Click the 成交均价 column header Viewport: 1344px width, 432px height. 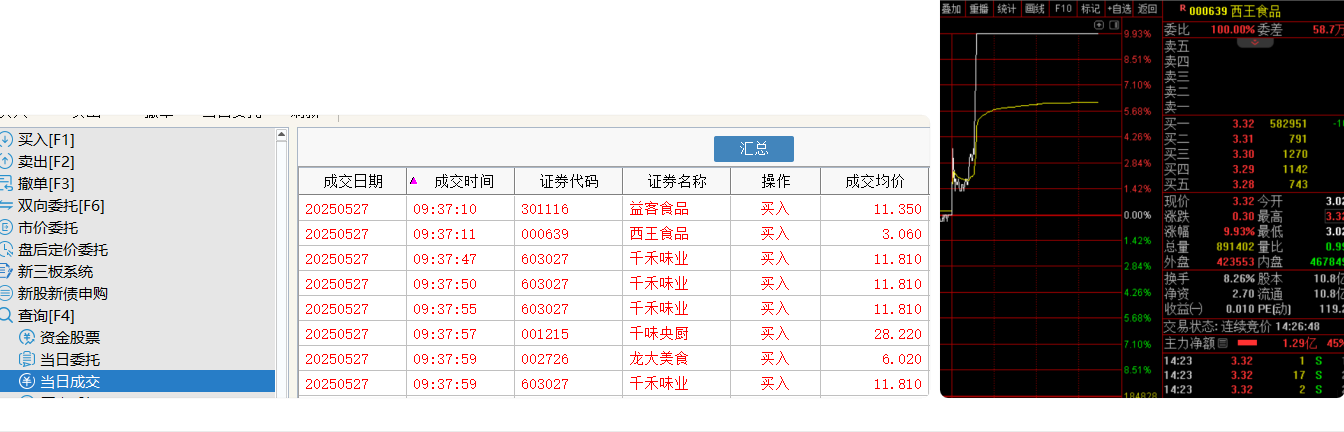tap(875, 181)
